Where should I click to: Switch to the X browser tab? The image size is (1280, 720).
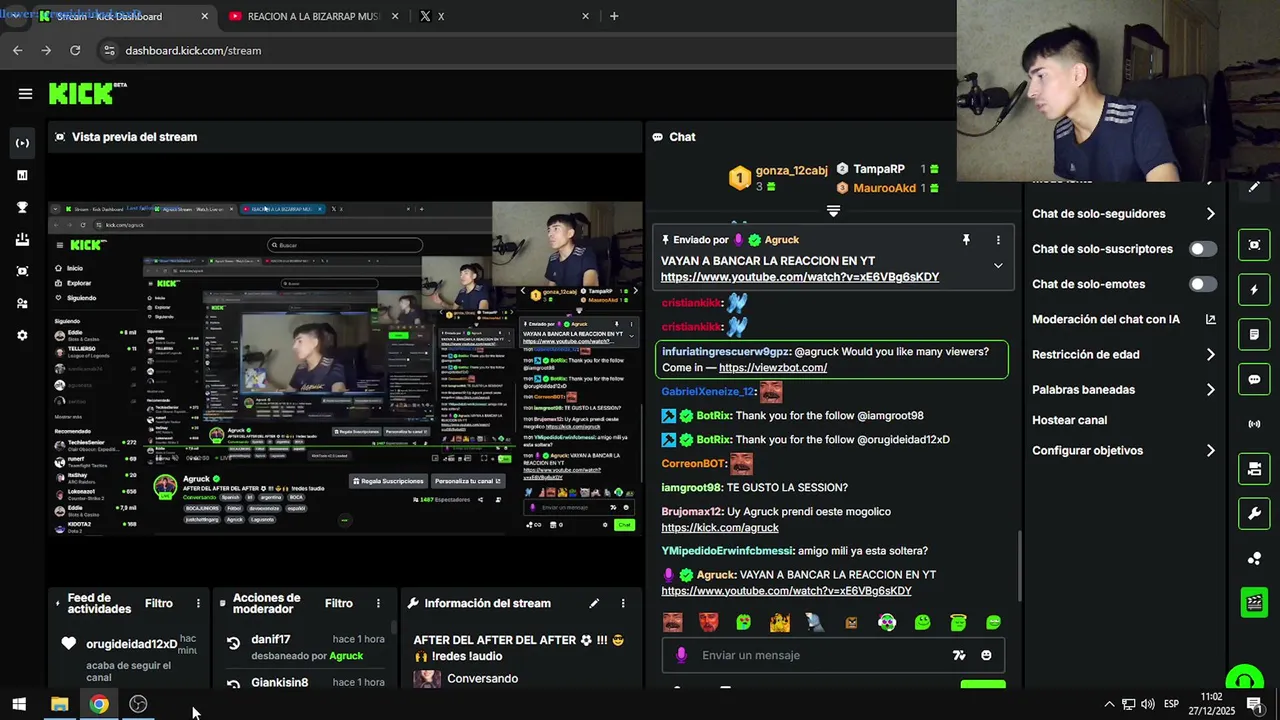click(503, 16)
